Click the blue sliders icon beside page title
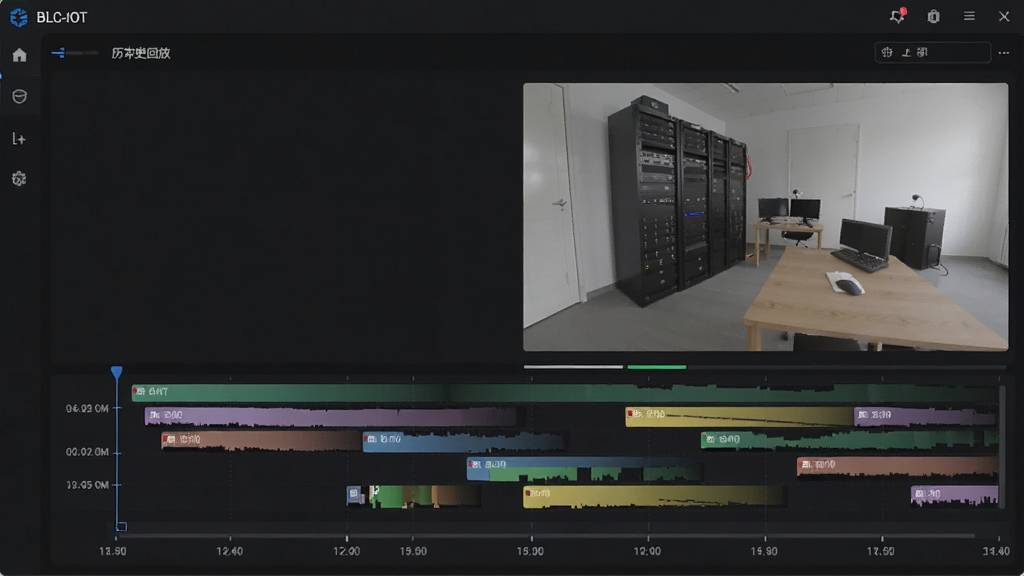This screenshot has height=576, width=1024. coord(59,53)
